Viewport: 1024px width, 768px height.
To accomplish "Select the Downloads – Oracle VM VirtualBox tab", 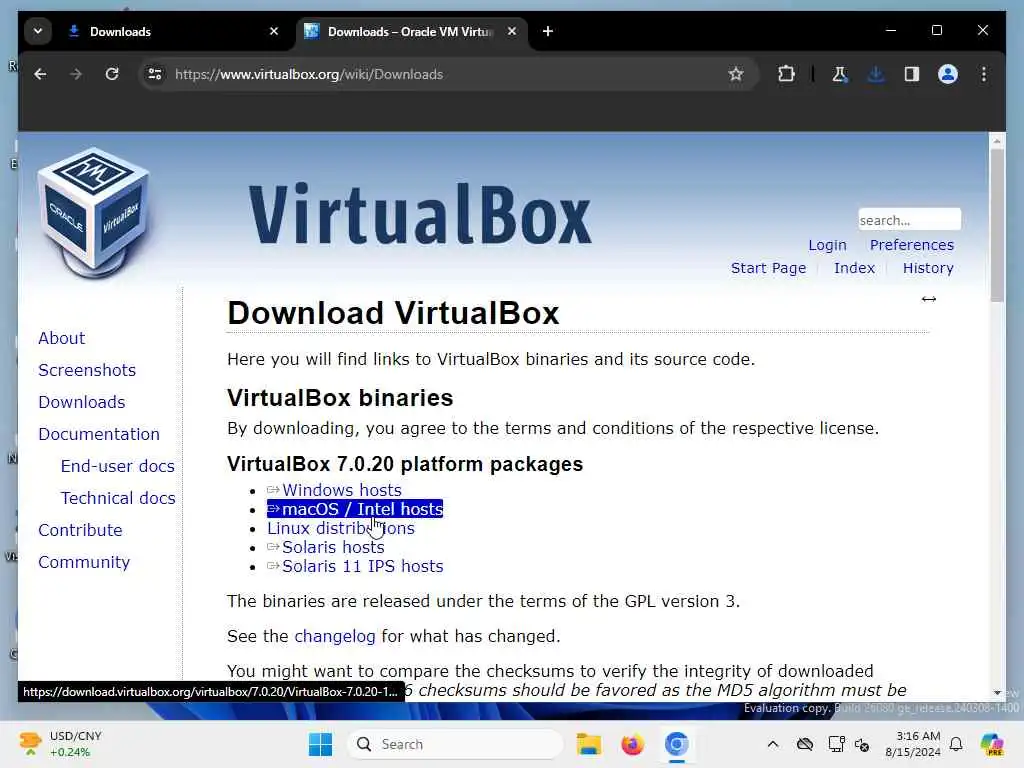I will tap(412, 31).
